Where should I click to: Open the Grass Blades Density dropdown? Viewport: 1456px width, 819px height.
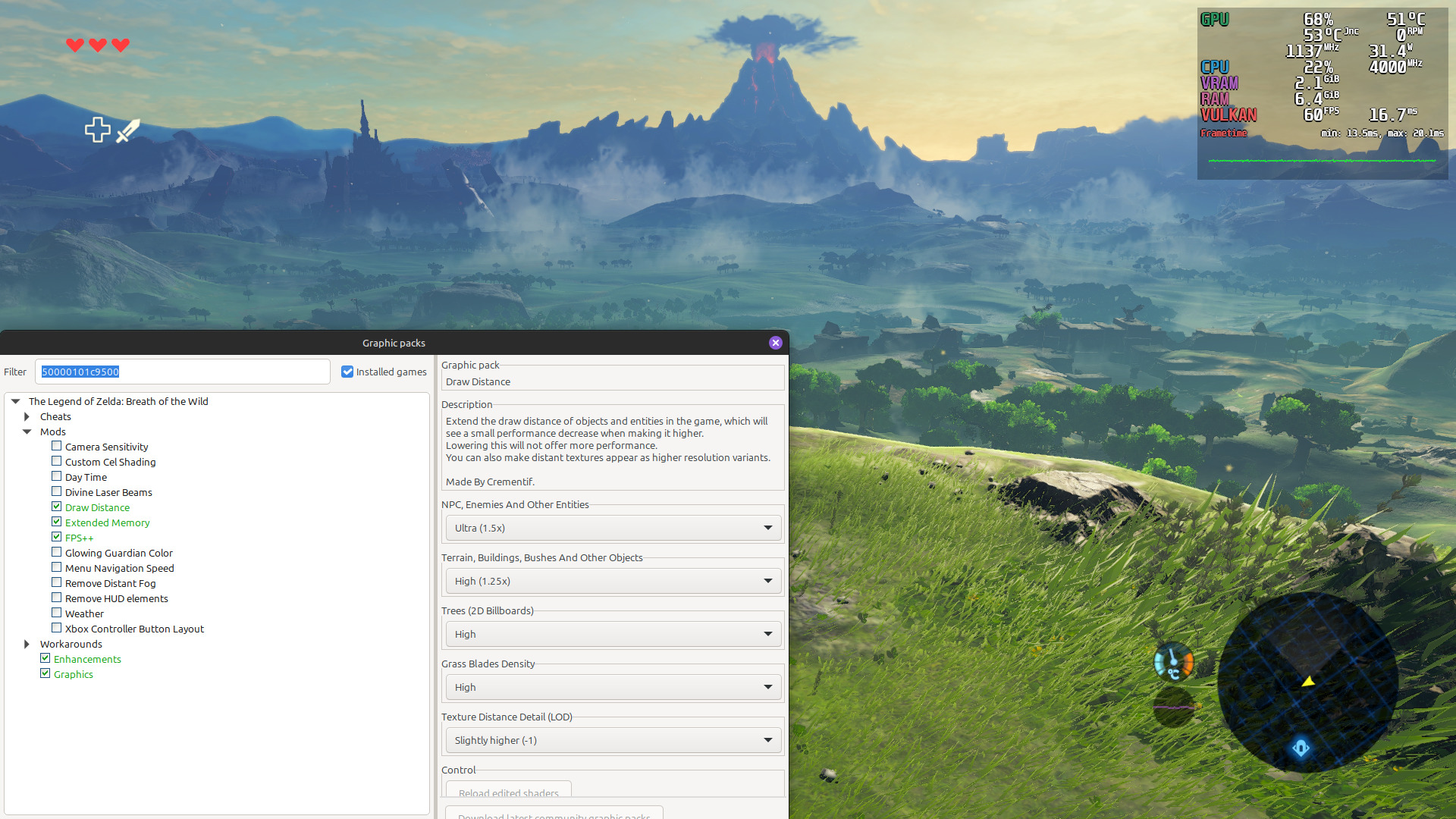613,687
